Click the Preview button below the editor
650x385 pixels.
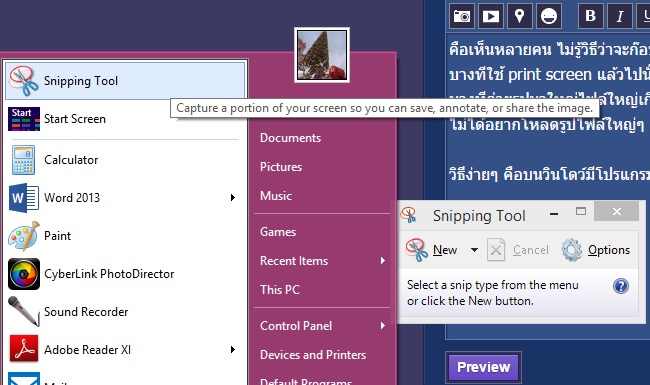tap(483, 367)
